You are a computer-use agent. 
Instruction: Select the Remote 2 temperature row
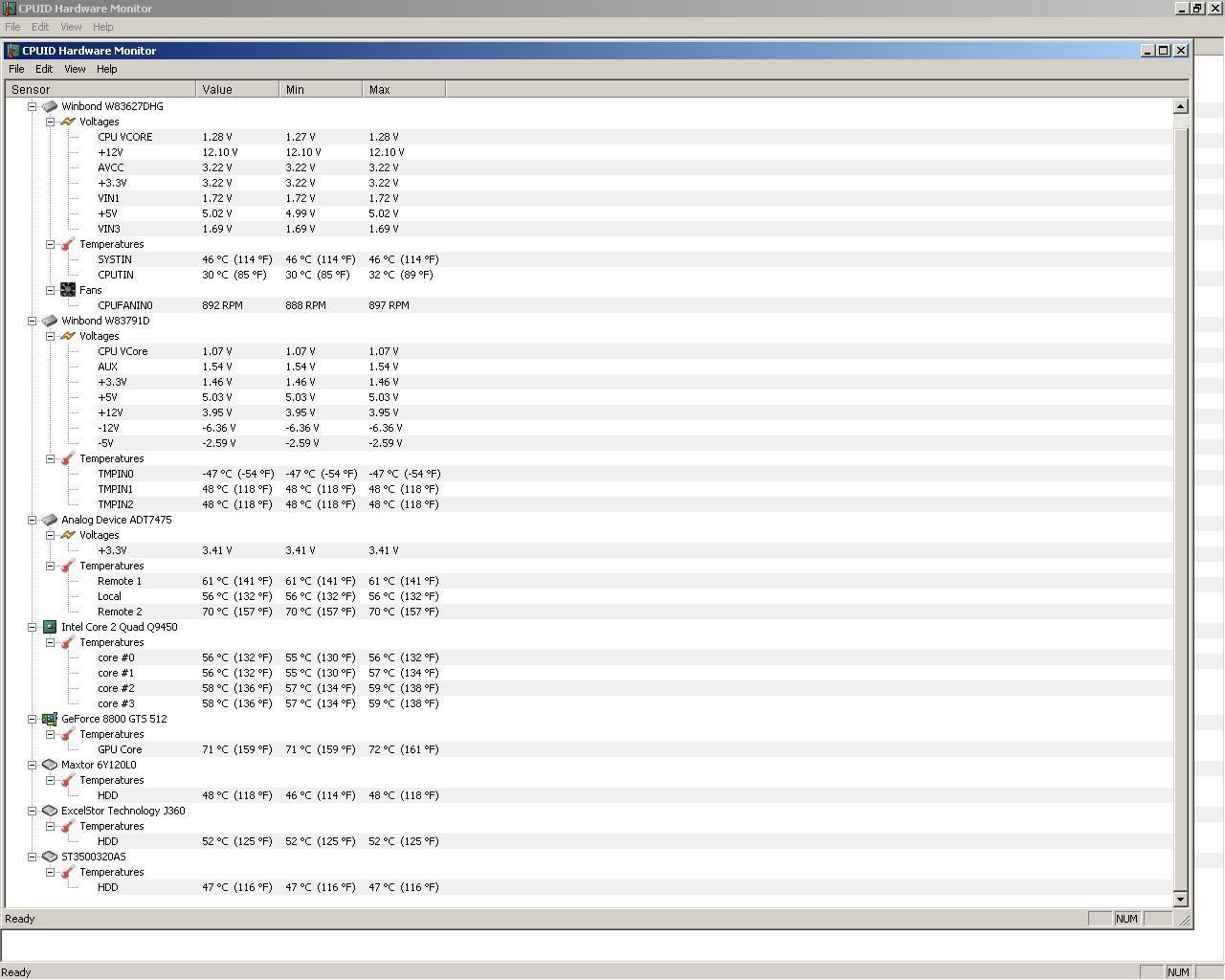590,612
